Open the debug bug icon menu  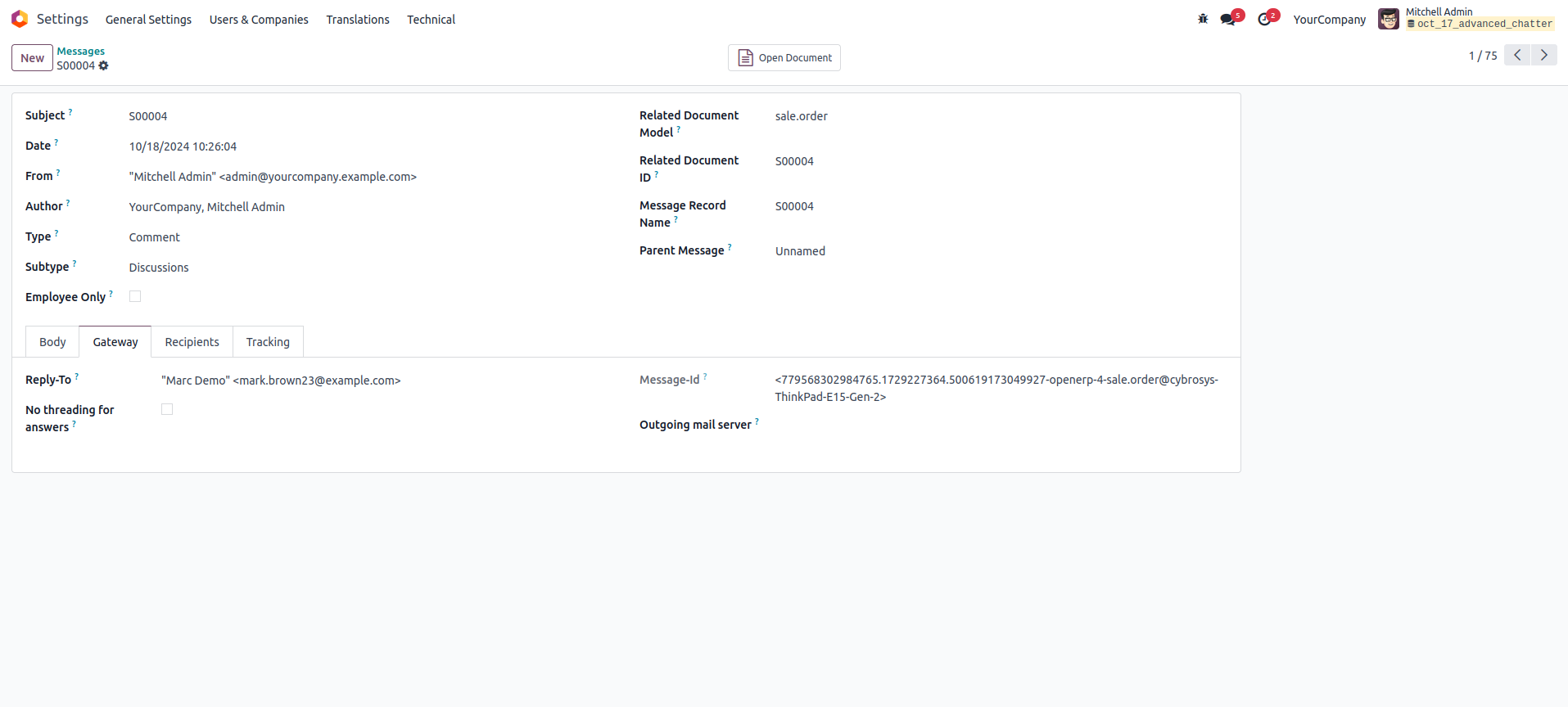coord(1203,19)
